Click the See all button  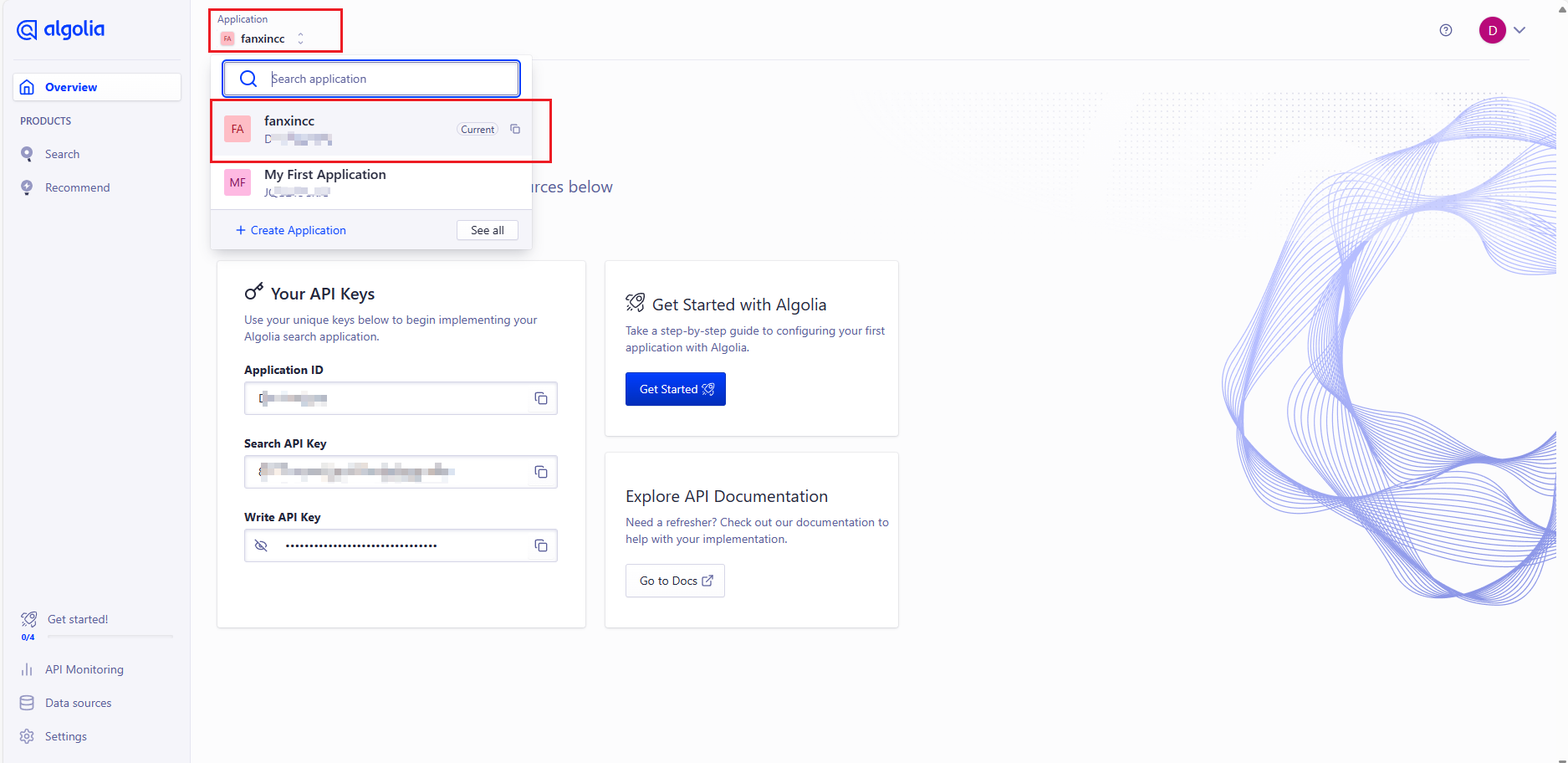(x=488, y=230)
